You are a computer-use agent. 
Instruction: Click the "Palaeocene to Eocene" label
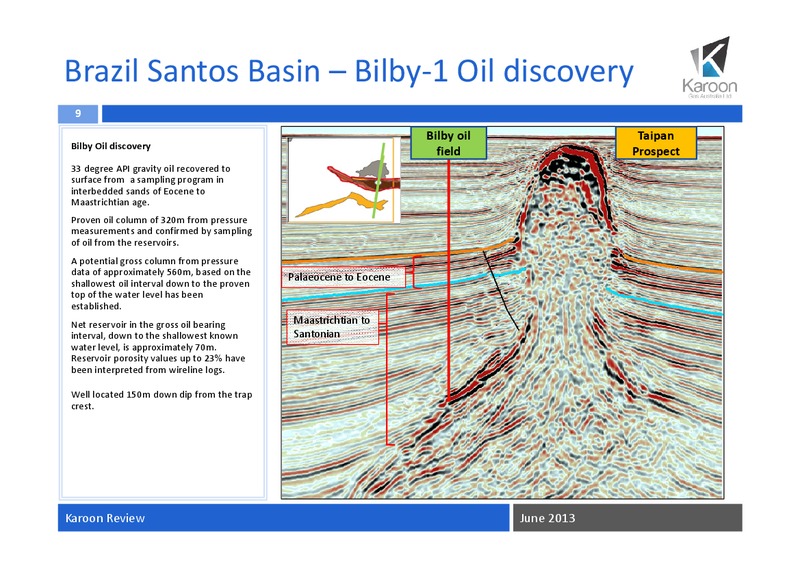(343, 277)
